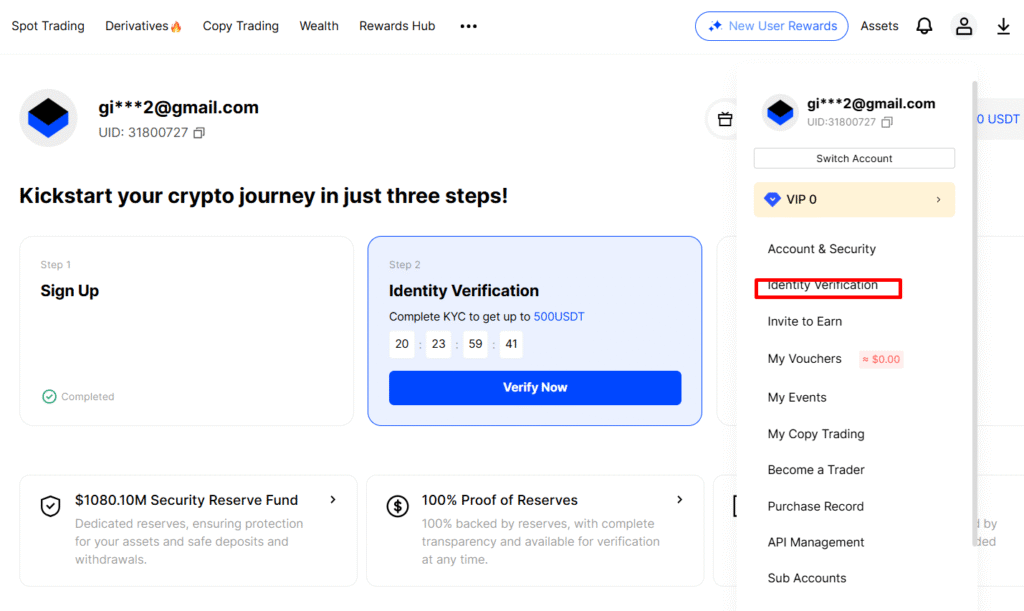Expand the Security Reserve Fund arrow
This screenshot has width=1024, height=611.
click(x=333, y=500)
